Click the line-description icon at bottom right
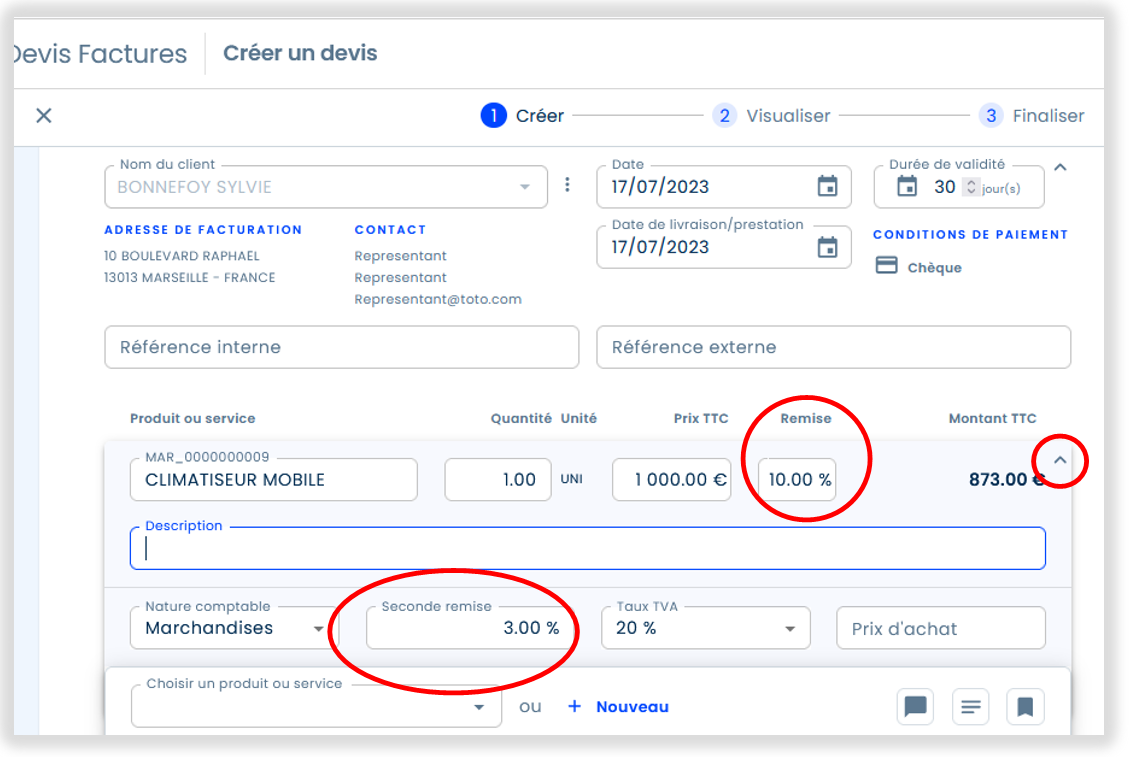 (x=970, y=706)
